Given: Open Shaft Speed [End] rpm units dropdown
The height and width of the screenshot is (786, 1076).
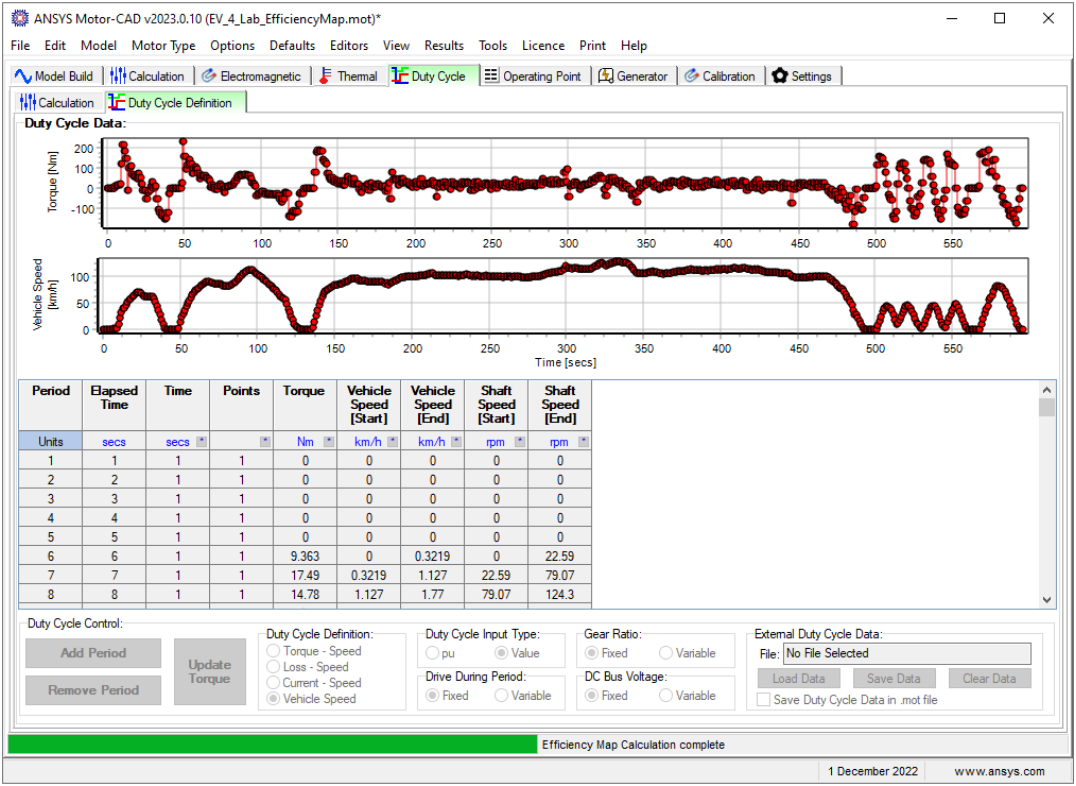Looking at the screenshot, I should (x=583, y=441).
